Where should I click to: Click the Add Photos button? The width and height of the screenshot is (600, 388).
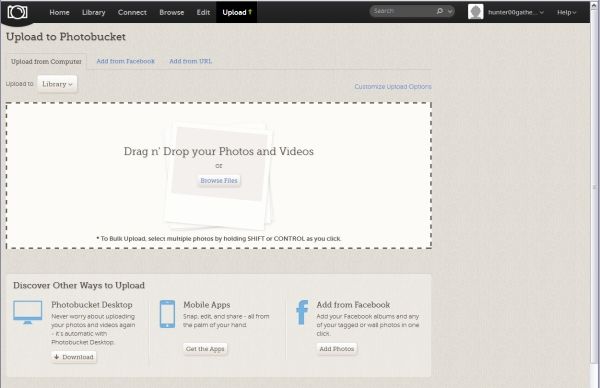point(337,349)
